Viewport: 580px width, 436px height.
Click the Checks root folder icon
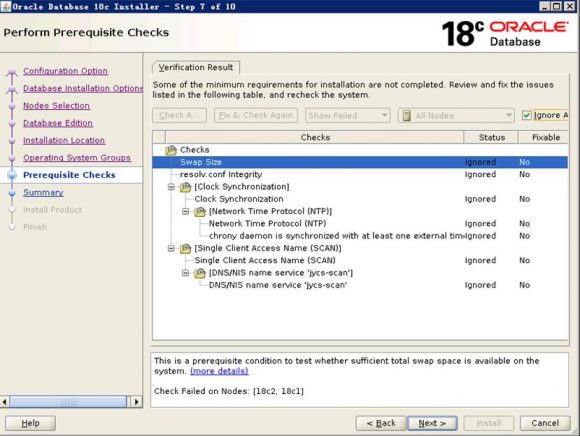point(171,150)
